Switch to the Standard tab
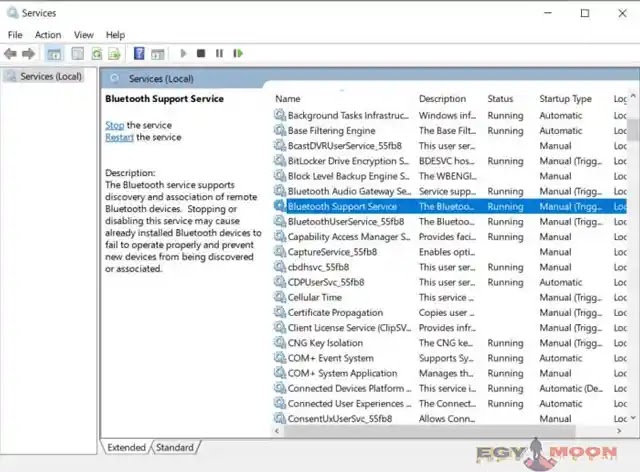Image resolution: width=640 pixels, height=472 pixels. tap(175, 448)
